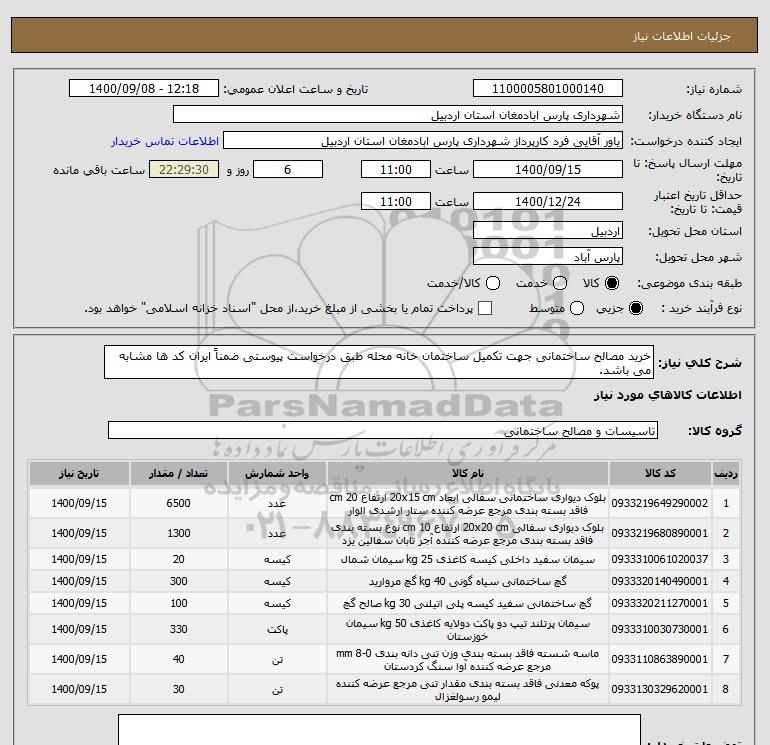The image size is (770, 745).
Task: Click quantity 330 in row 6
Action: point(178,629)
